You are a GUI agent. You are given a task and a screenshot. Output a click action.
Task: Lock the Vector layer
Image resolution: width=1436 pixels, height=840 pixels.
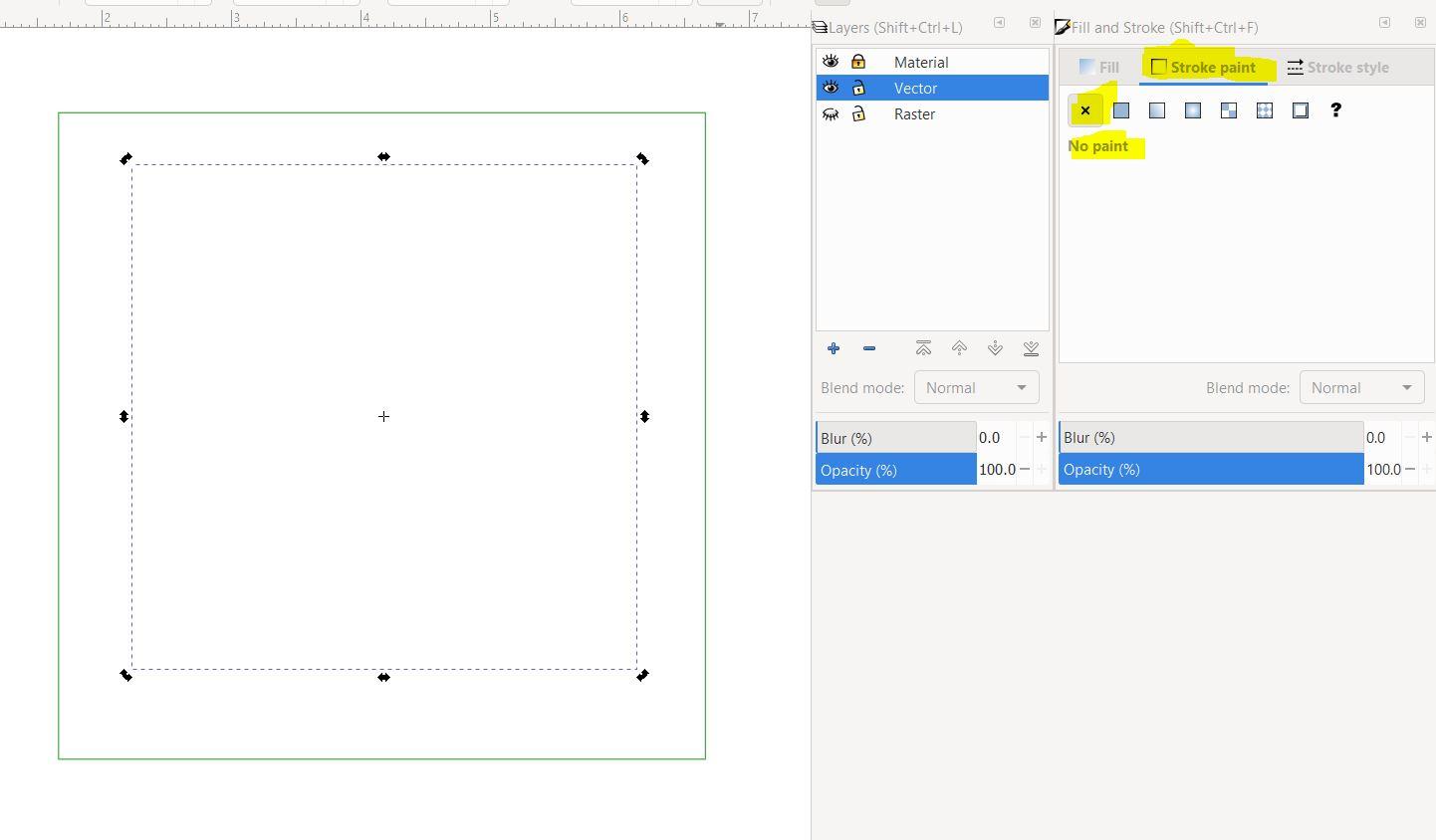pyautogui.click(x=858, y=88)
